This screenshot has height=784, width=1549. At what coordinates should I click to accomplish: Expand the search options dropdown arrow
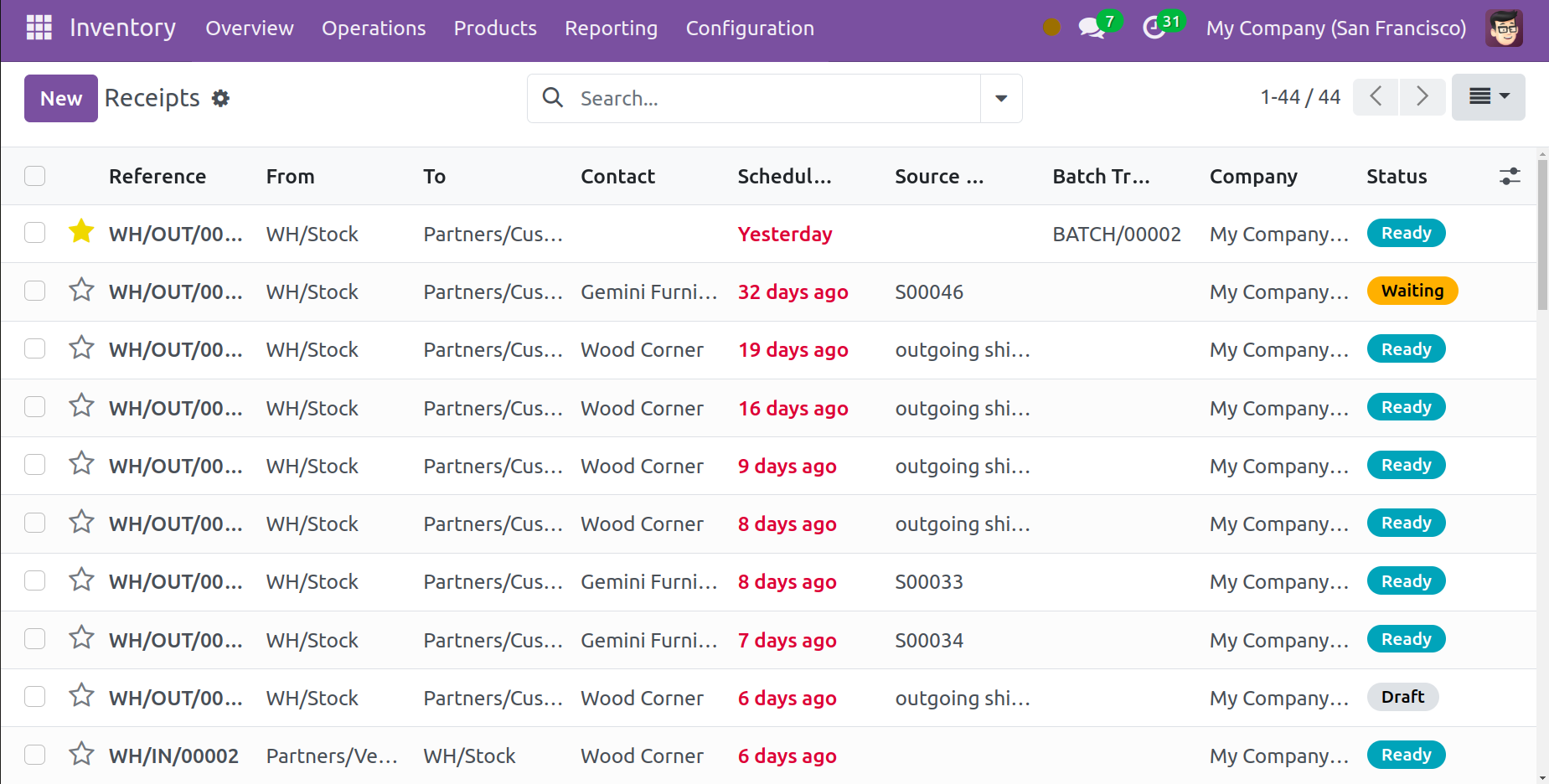point(1001,99)
